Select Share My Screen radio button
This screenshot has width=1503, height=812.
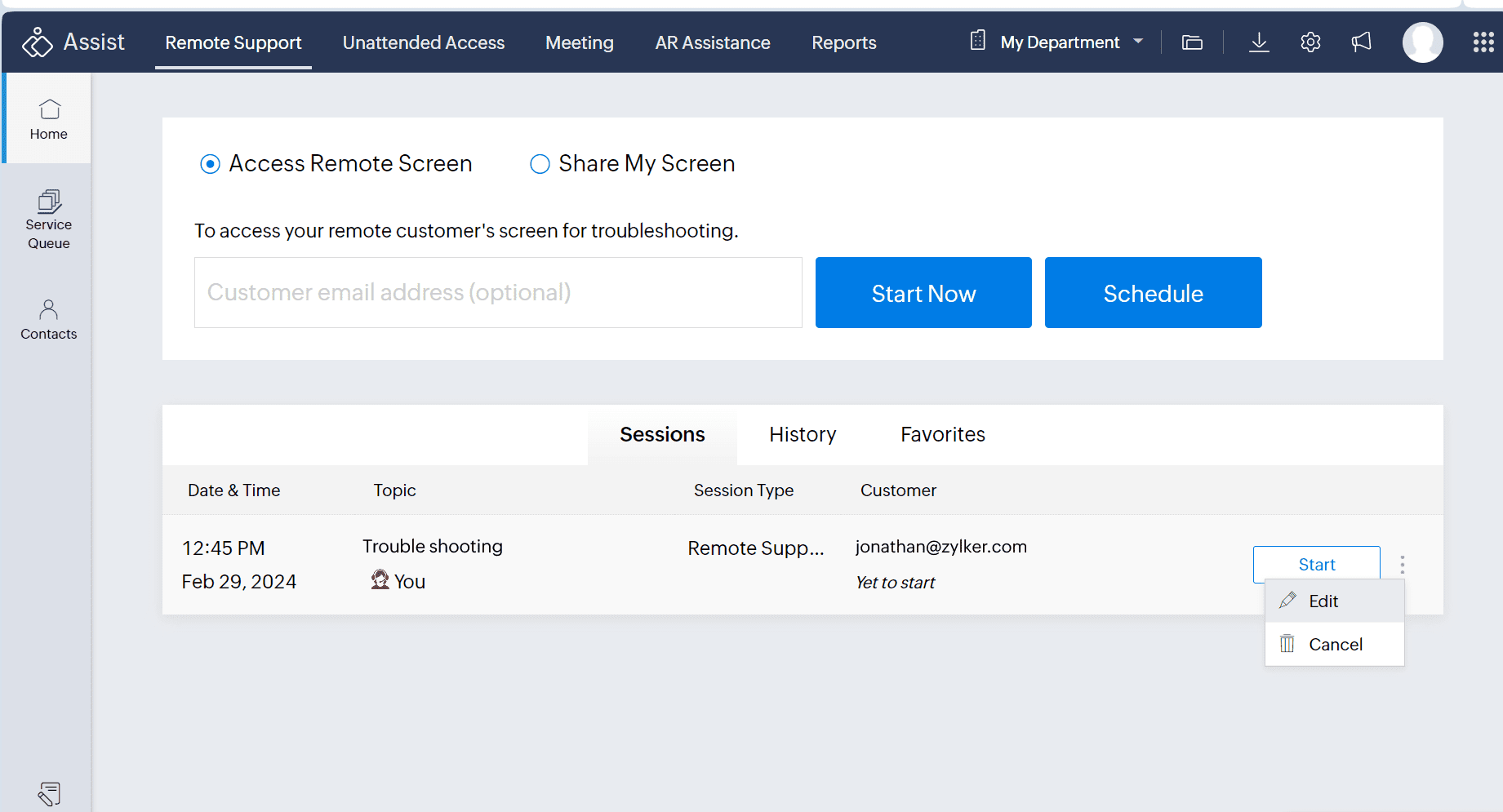pos(540,164)
